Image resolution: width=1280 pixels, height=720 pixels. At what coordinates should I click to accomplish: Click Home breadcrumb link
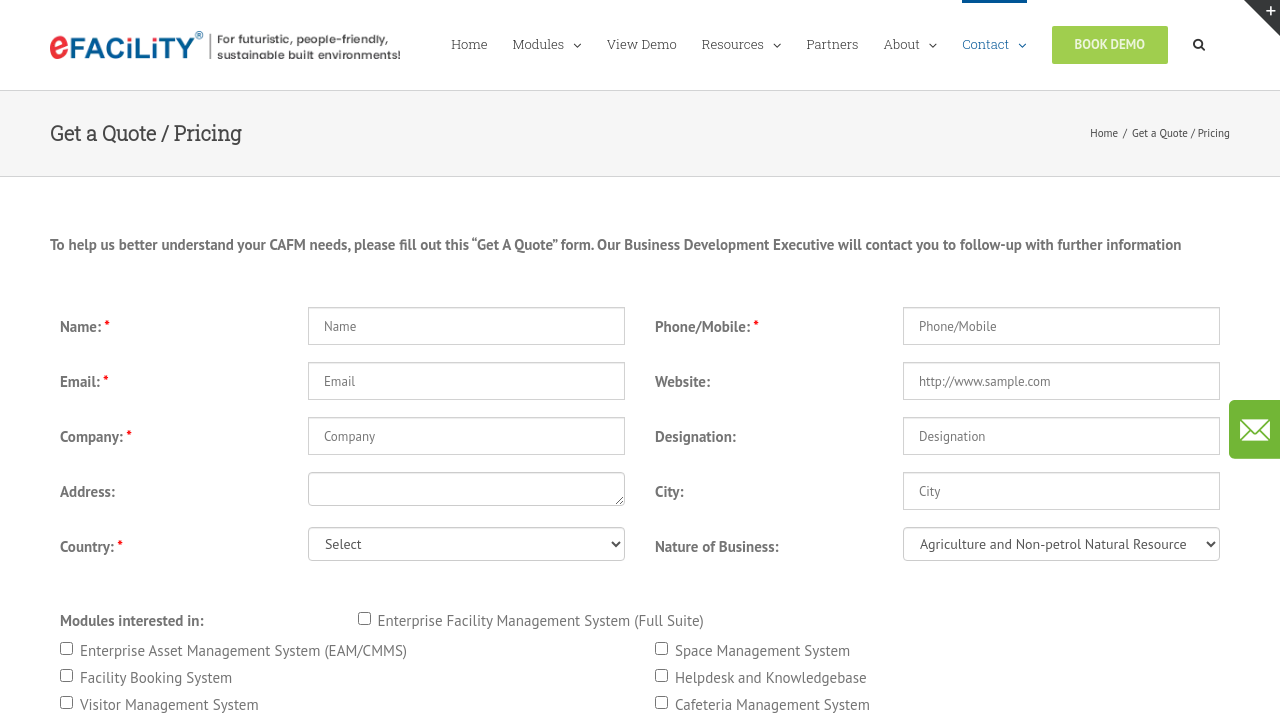click(1104, 133)
